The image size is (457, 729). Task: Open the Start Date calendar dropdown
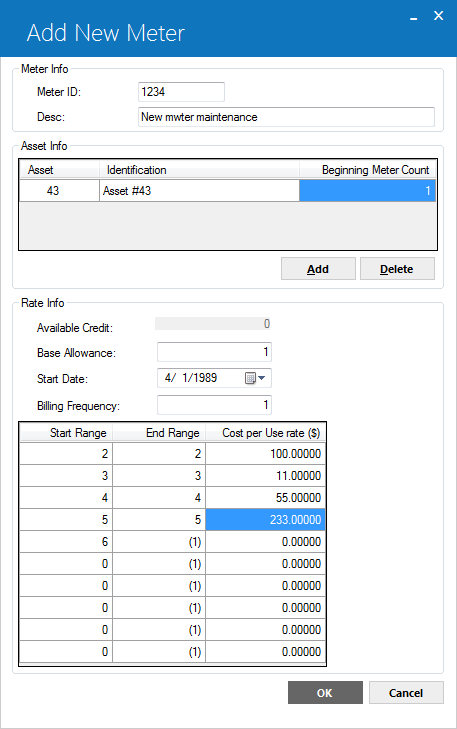(x=262, y=378)
